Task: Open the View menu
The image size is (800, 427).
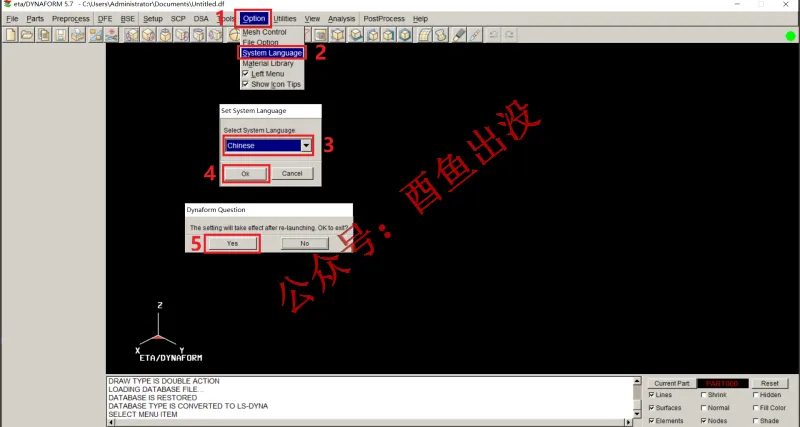Action: coord(312,19)
